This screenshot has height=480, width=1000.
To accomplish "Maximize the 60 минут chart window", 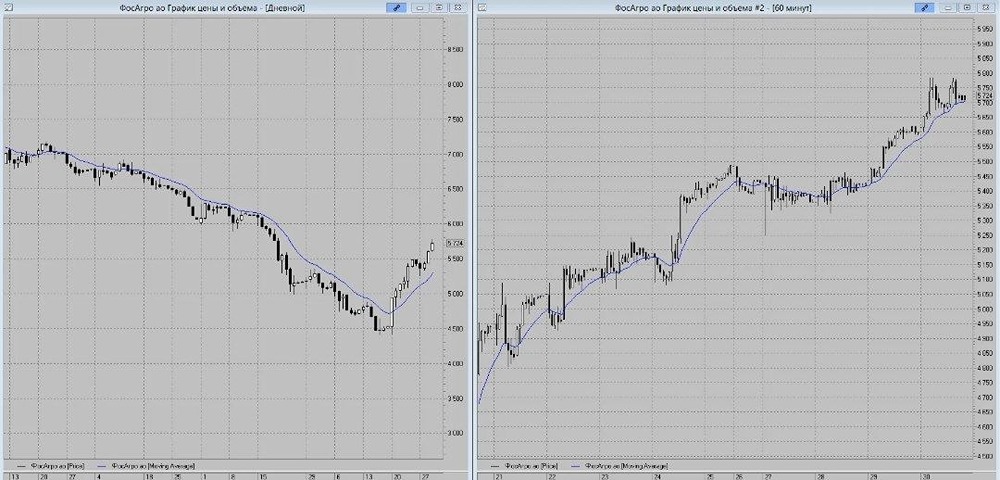I will (967, 8).
